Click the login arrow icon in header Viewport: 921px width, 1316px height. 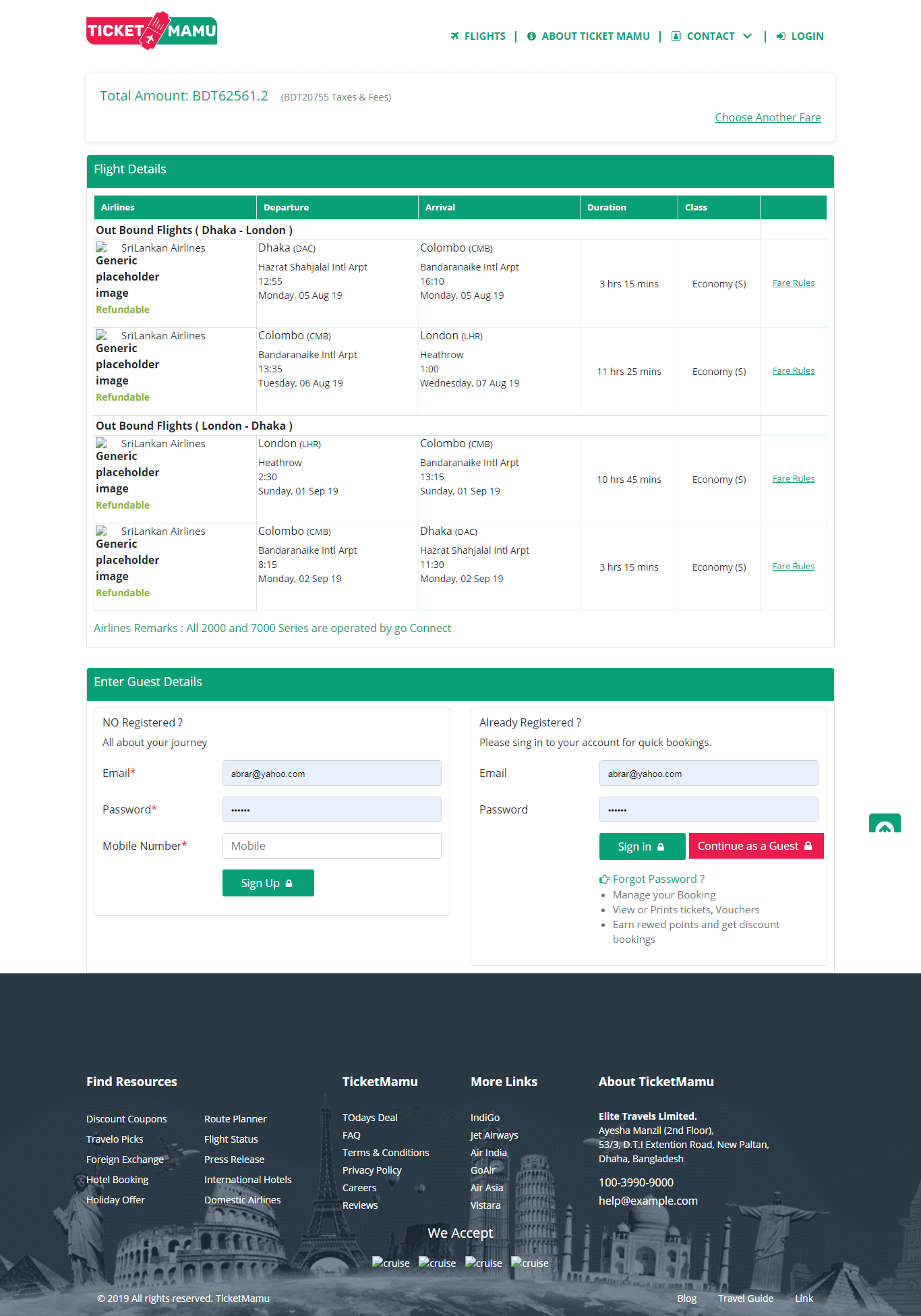[x=781, y=36]
